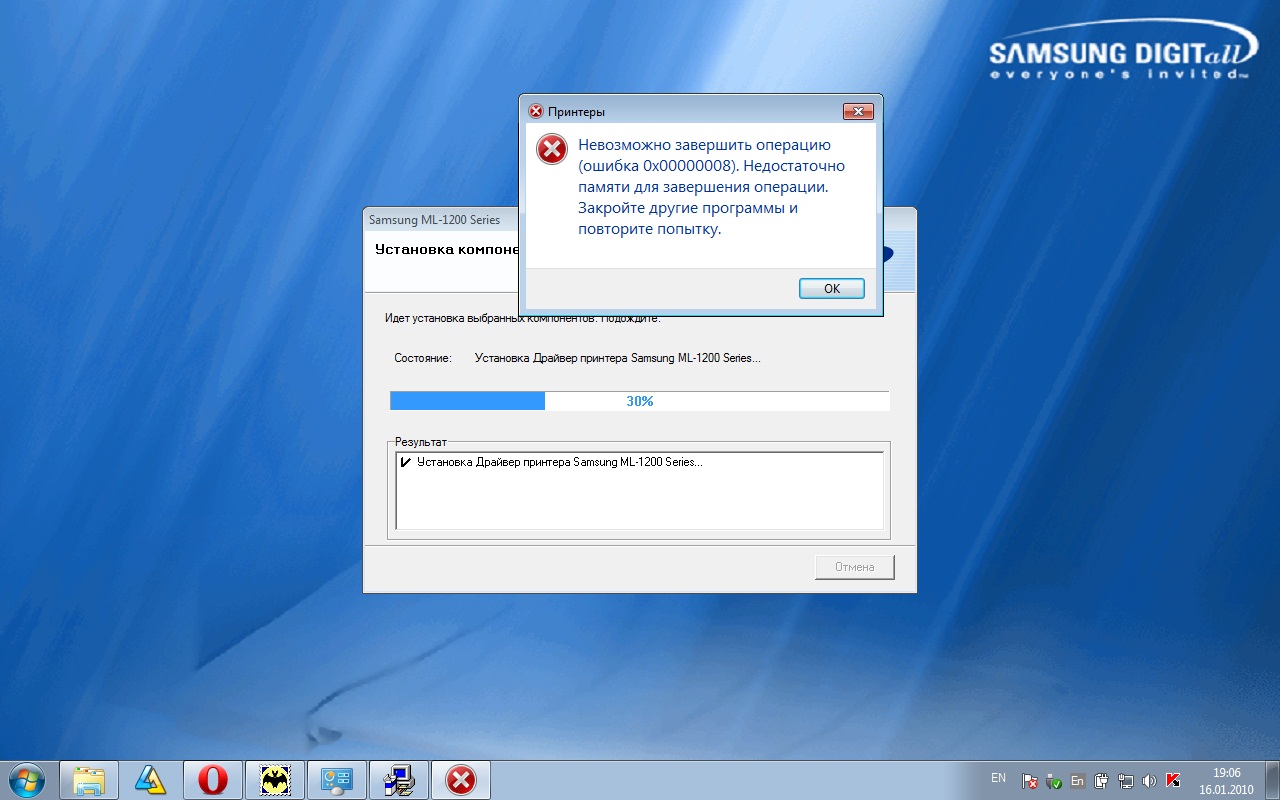Viewport: 1280px width, 800px height.
Task: Close the Принтеры error dialog
Action: [858, 111]
